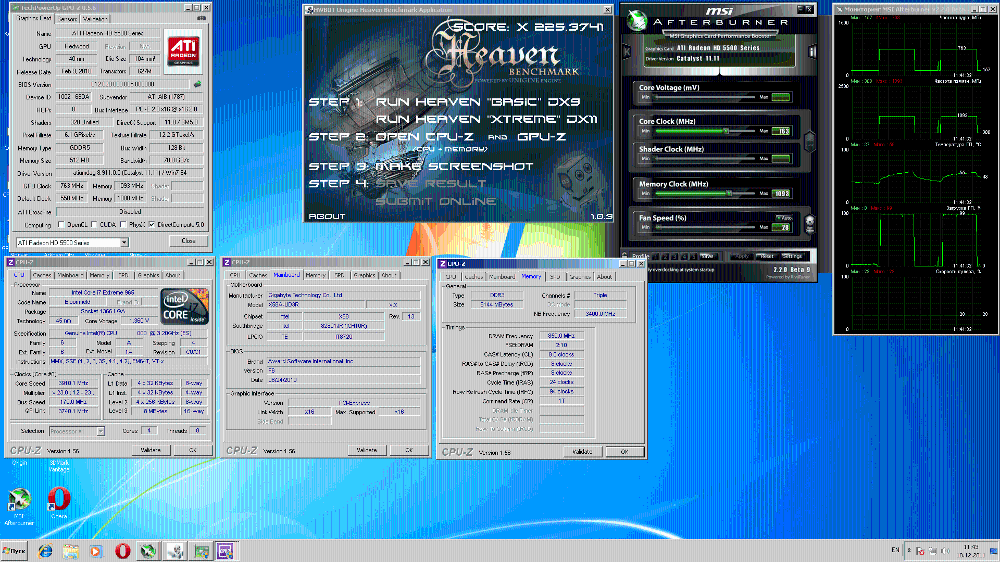This screenshot has height=562, width=1000.
Task: Open Settings in MSI Afterburner
Action: coord(793,256)
